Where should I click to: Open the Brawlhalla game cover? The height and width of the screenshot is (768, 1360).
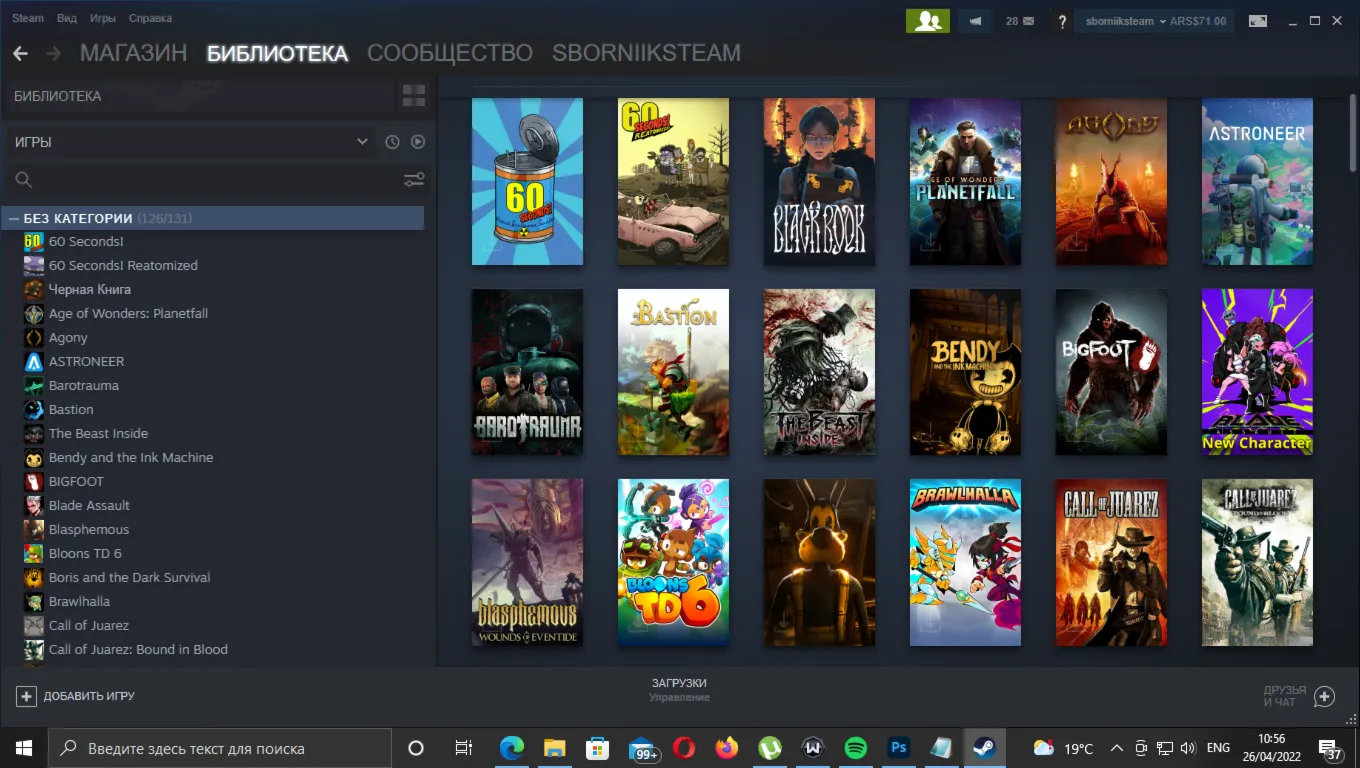click(x=965, y=562)
